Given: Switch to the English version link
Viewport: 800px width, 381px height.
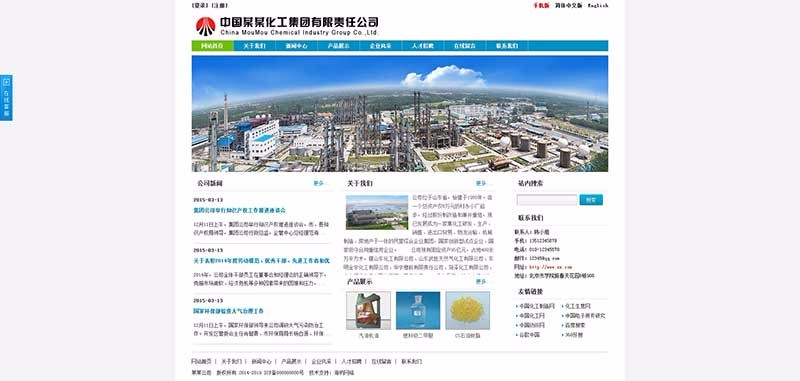Looking at the screenshot, I should (598, 6).
